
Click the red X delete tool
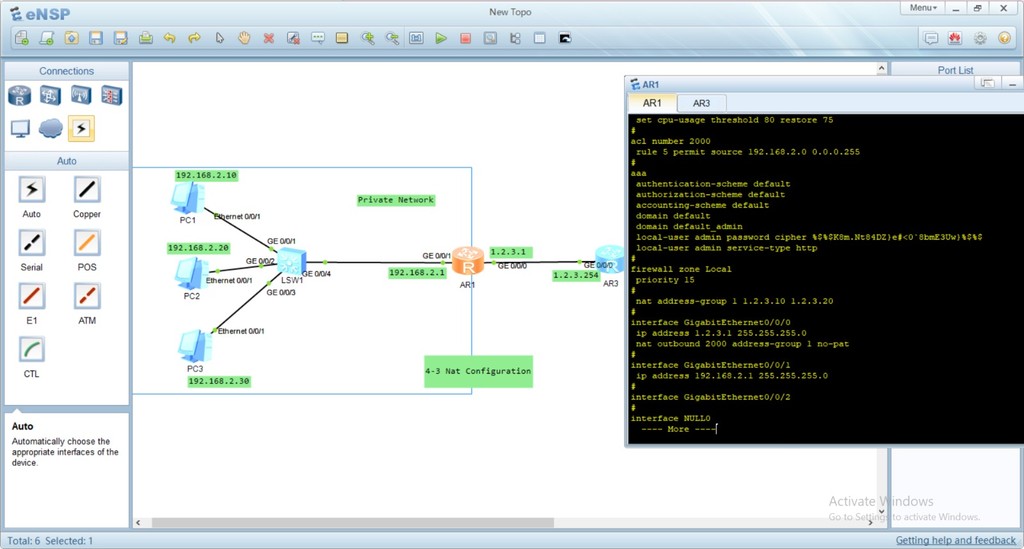(x=269, y=38)
